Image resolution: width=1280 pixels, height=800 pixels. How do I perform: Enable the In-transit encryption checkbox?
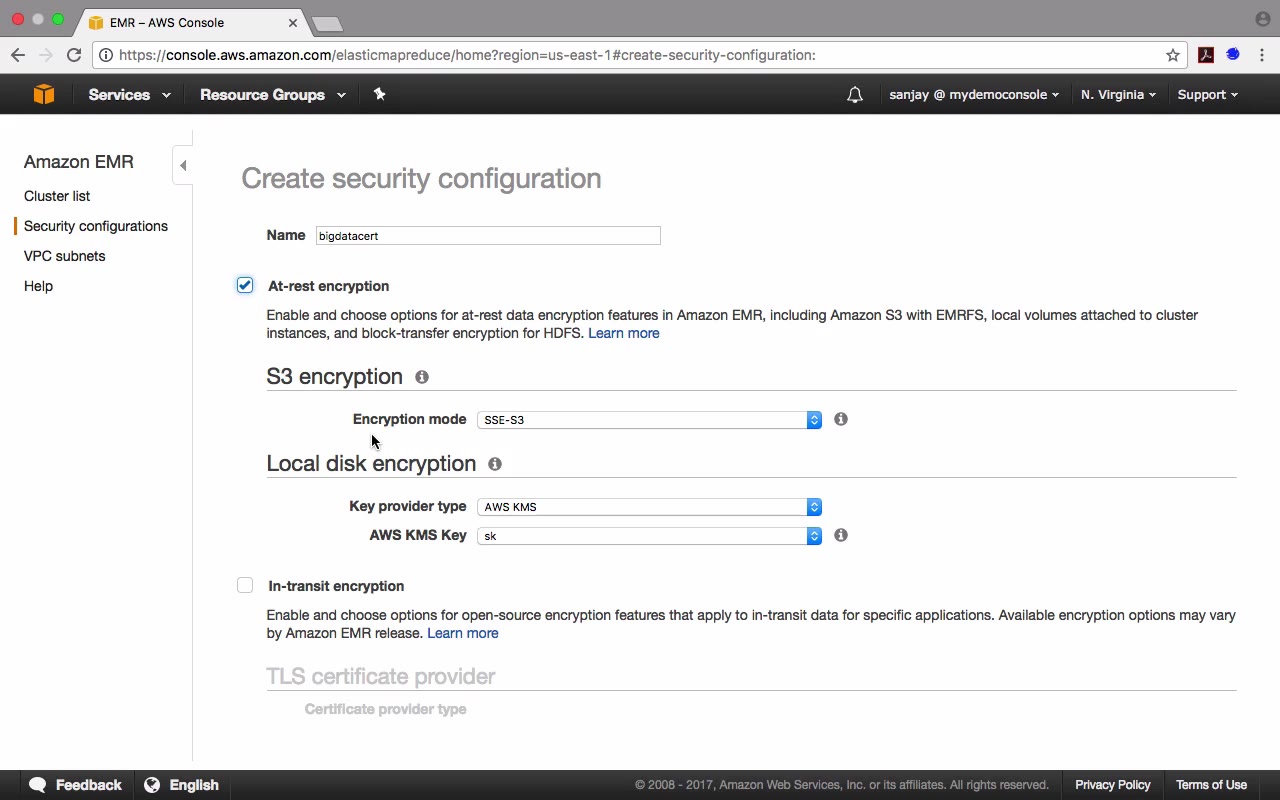[245, 585]
